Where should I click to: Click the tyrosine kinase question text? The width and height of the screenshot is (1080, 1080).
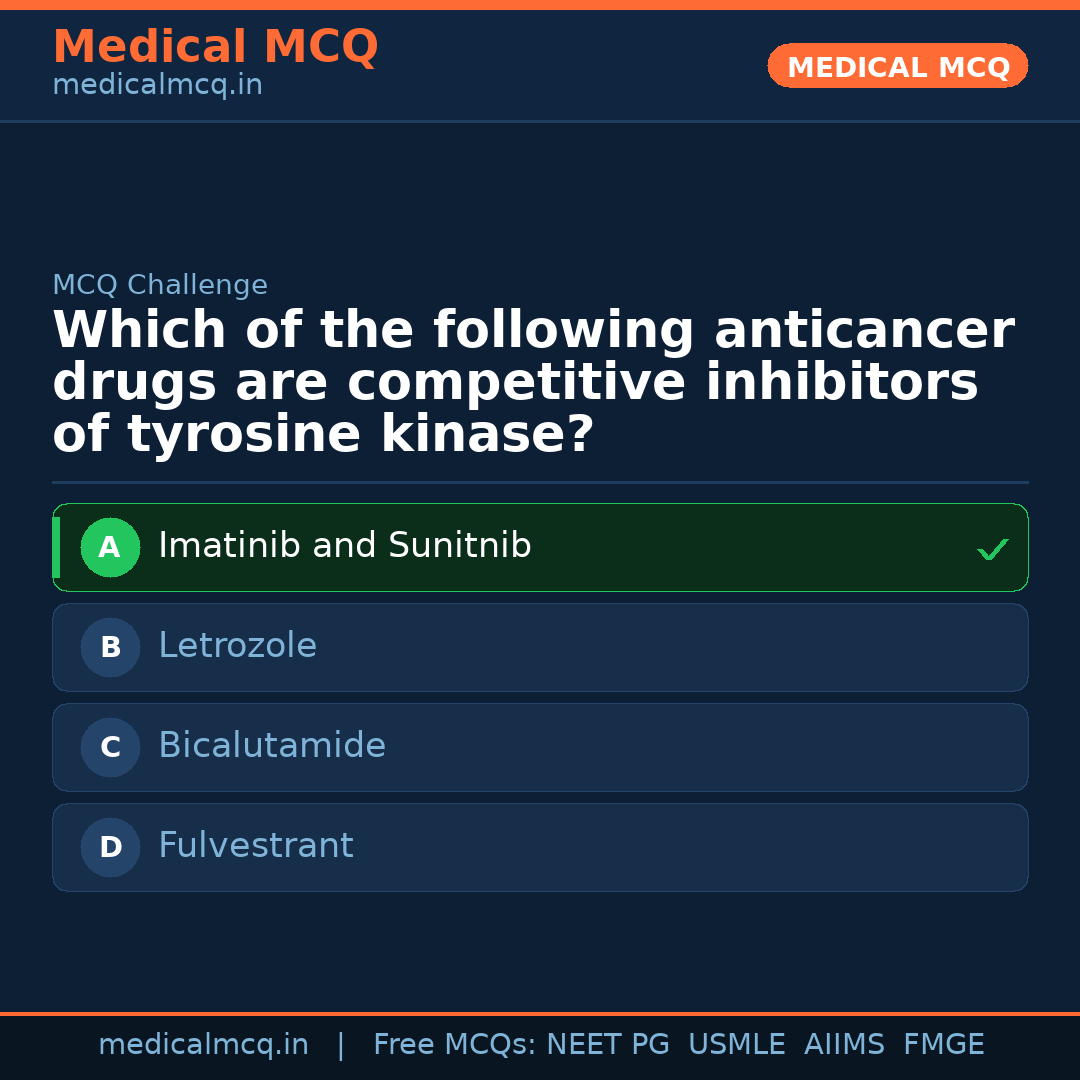point(533,383)
